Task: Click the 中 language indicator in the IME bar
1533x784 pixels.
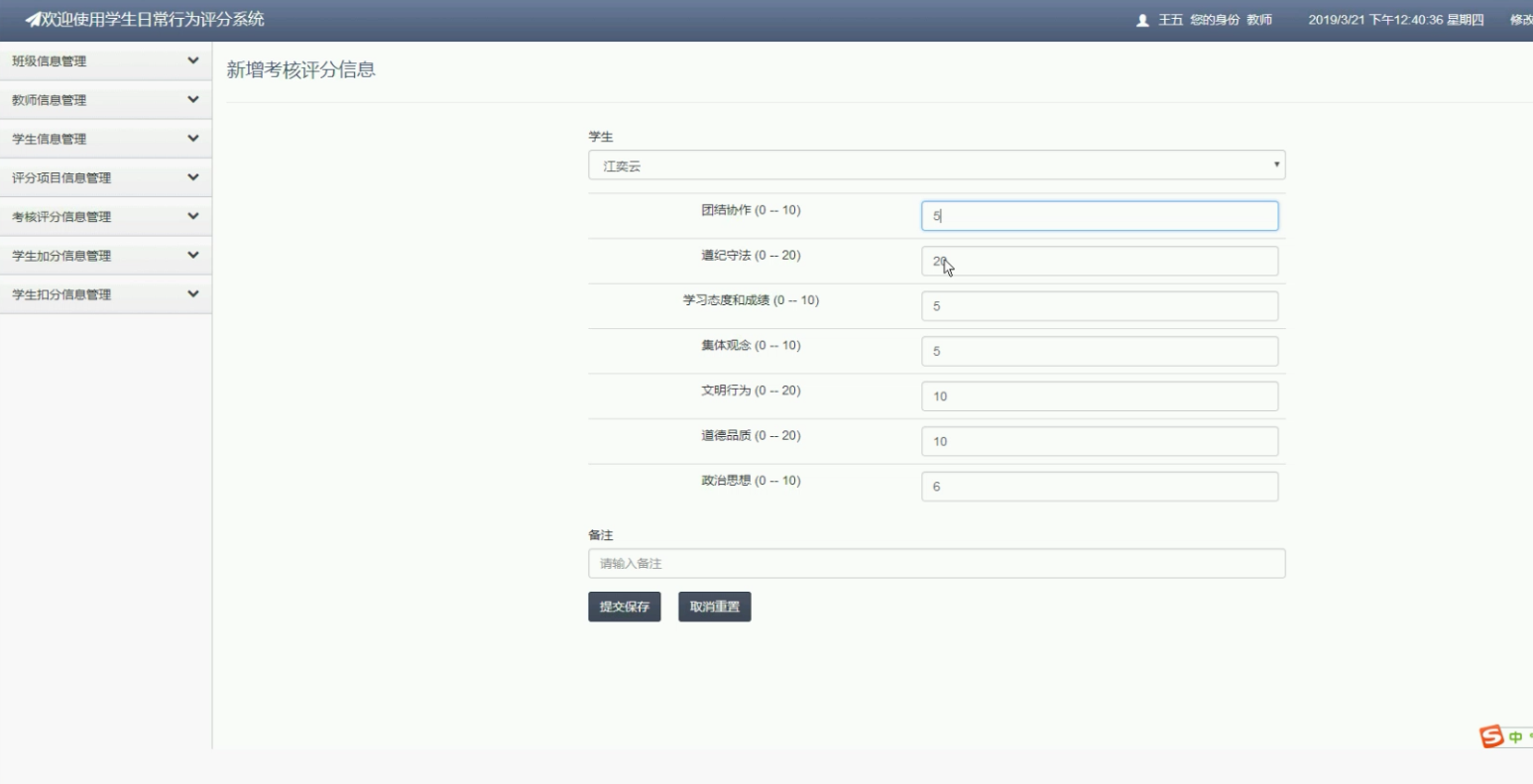Action: coord(1515,737)
